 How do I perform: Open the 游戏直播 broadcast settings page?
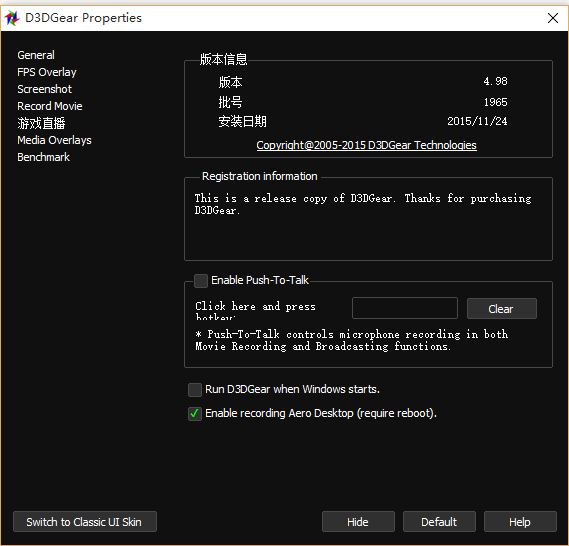(41, 123)
